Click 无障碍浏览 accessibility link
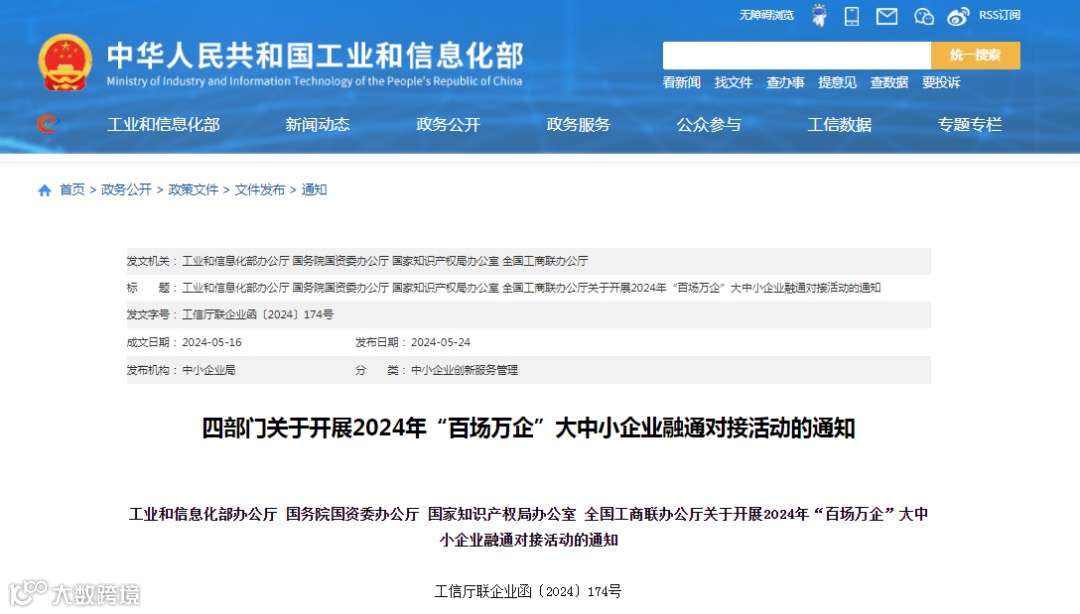 coord(767,15)
